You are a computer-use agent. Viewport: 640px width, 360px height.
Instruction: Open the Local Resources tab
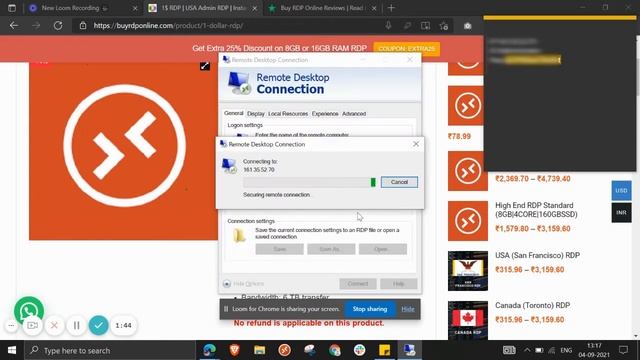point(288,114)
